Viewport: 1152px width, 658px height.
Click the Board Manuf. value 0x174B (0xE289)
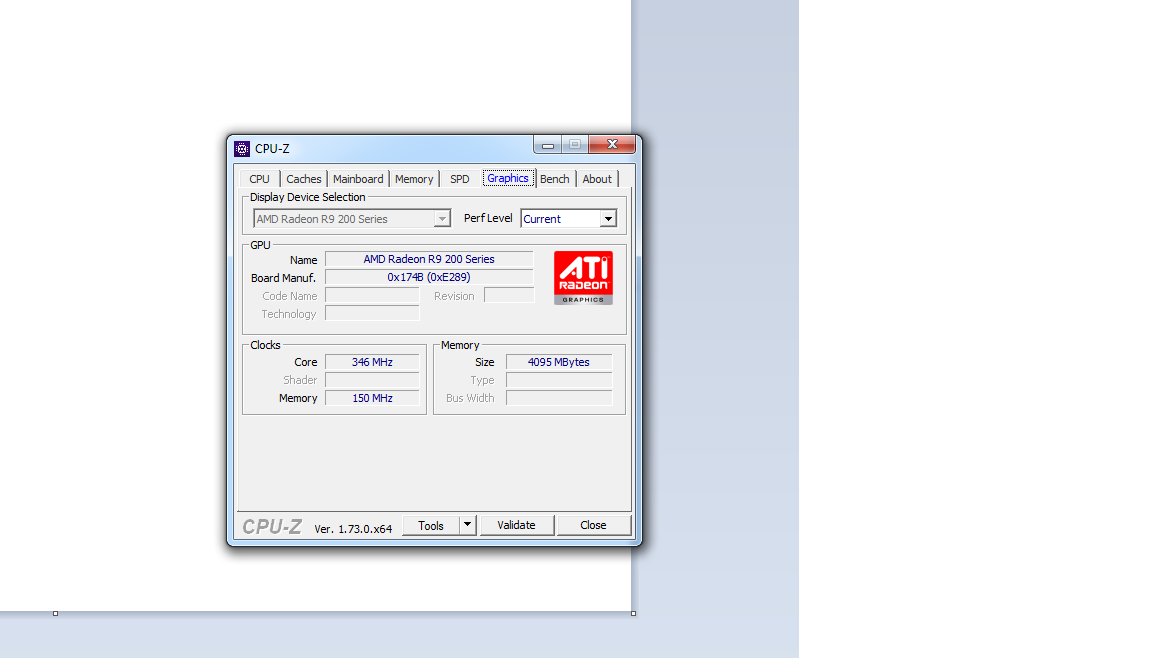point(429,278)
